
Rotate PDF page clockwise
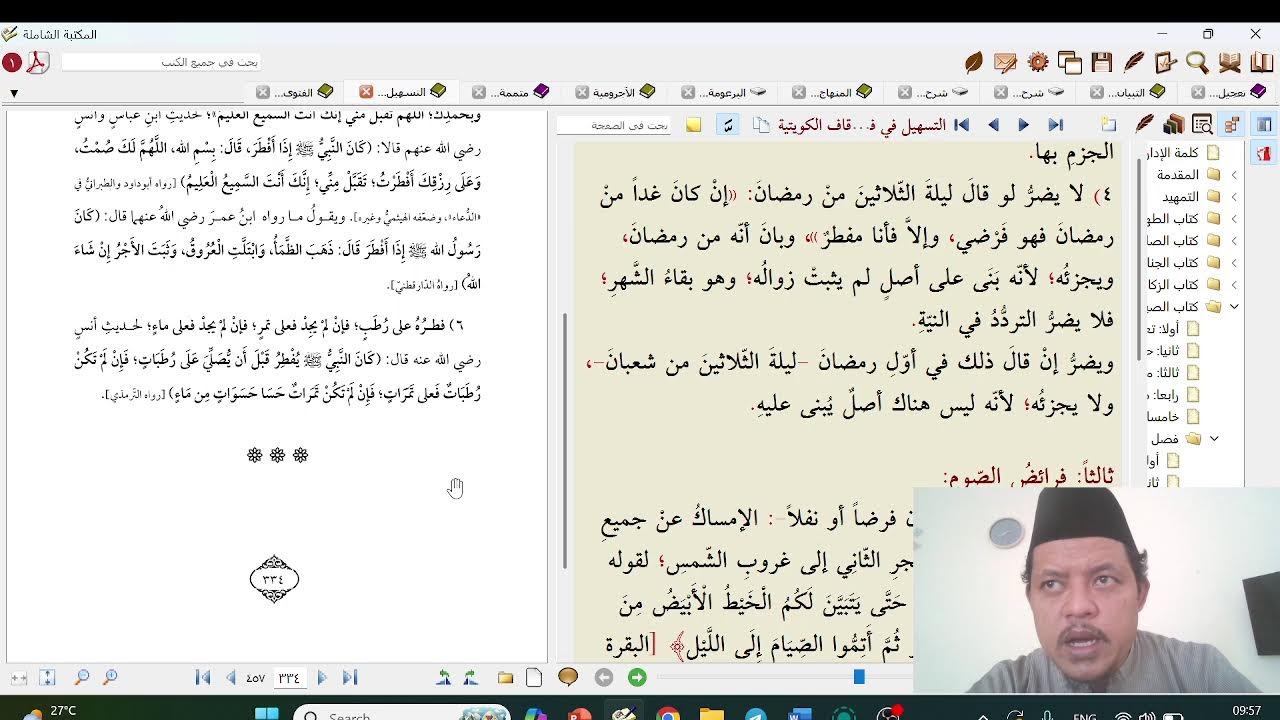point(471,677)
